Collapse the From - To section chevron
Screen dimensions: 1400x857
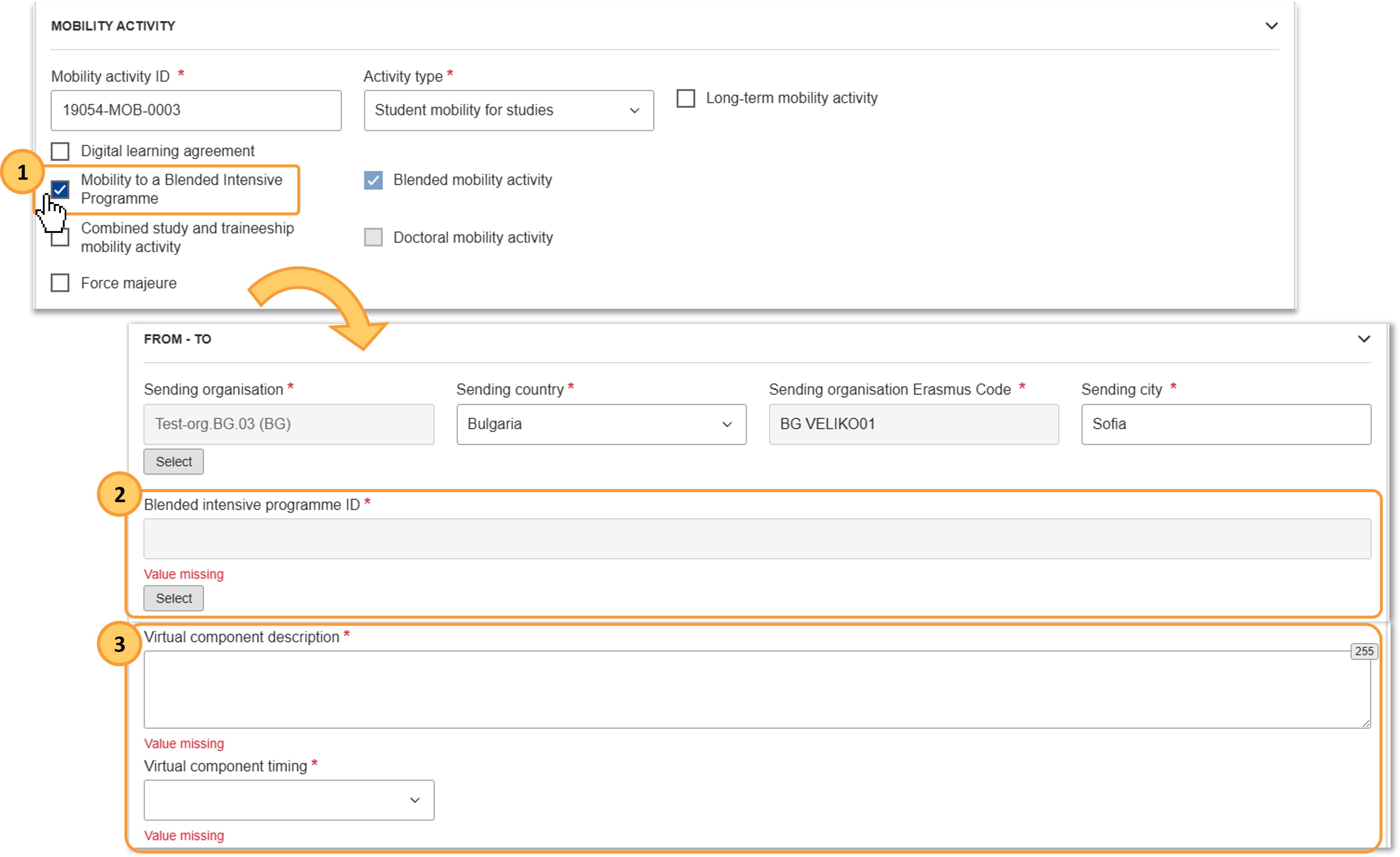coord(1364,339)
